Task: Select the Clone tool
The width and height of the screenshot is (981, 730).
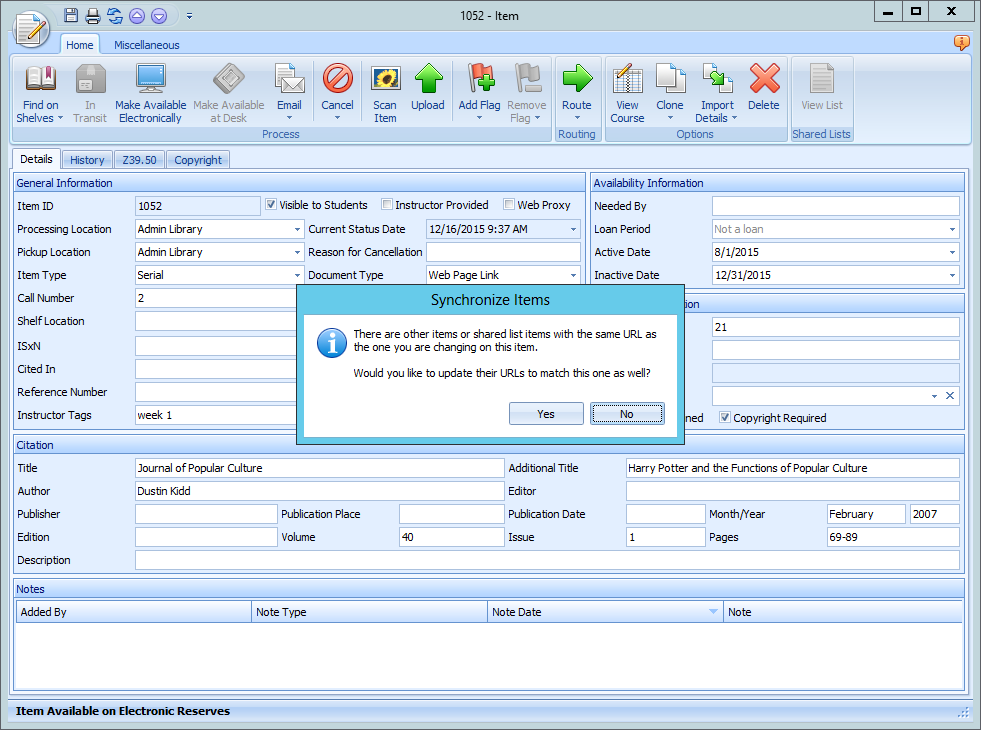Action: pos(670,90)
